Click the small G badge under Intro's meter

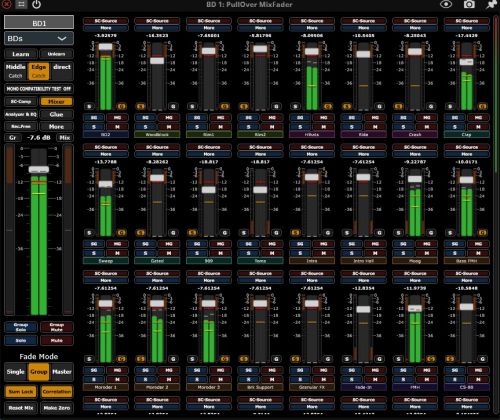[x=328, y=233]
